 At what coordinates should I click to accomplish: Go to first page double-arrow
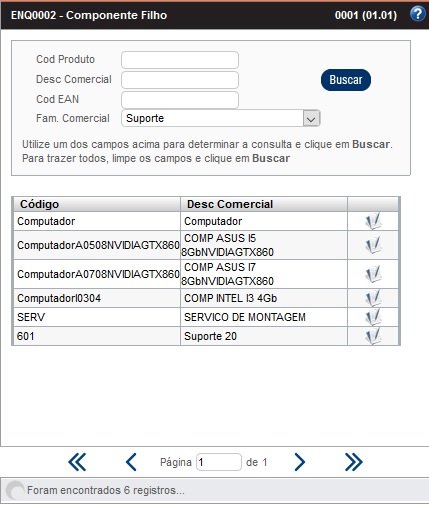pyautogui.click(x=77, y=462)
